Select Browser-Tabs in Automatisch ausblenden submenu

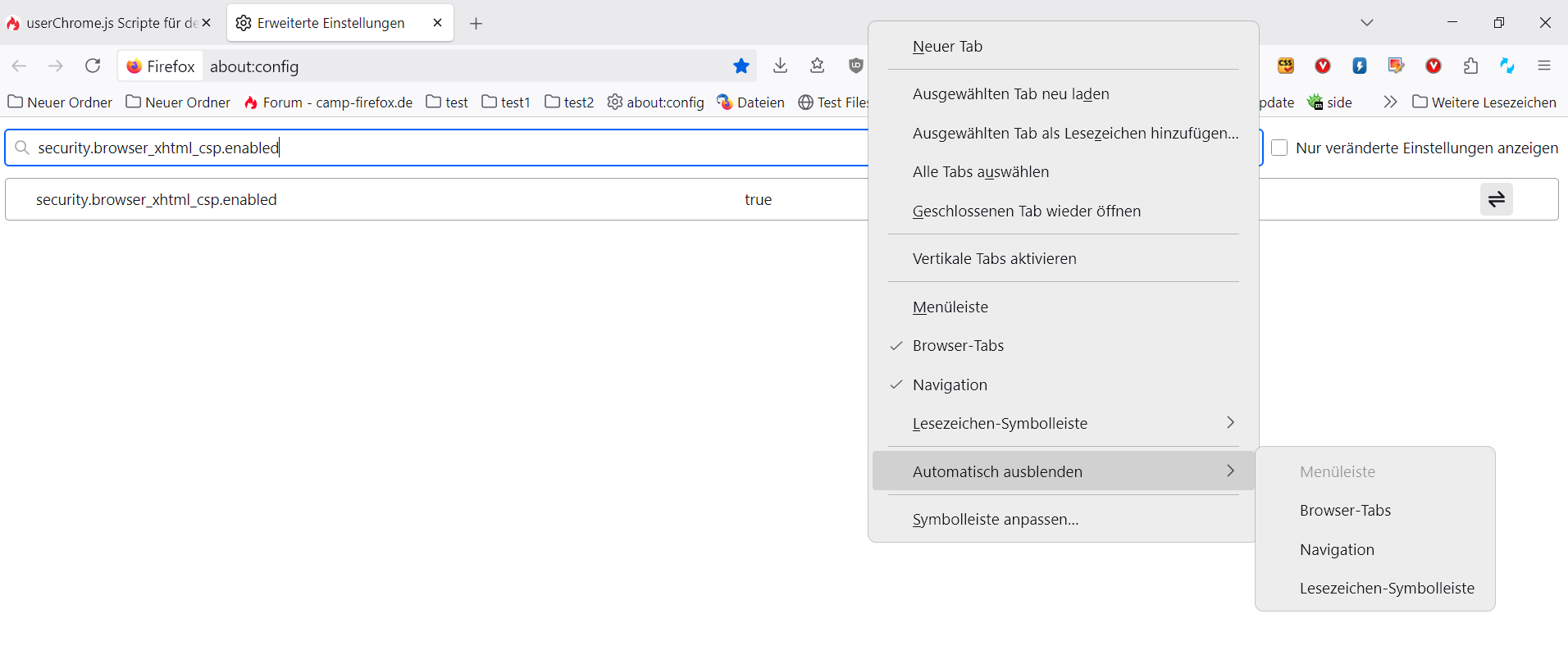pos(1345,511)
